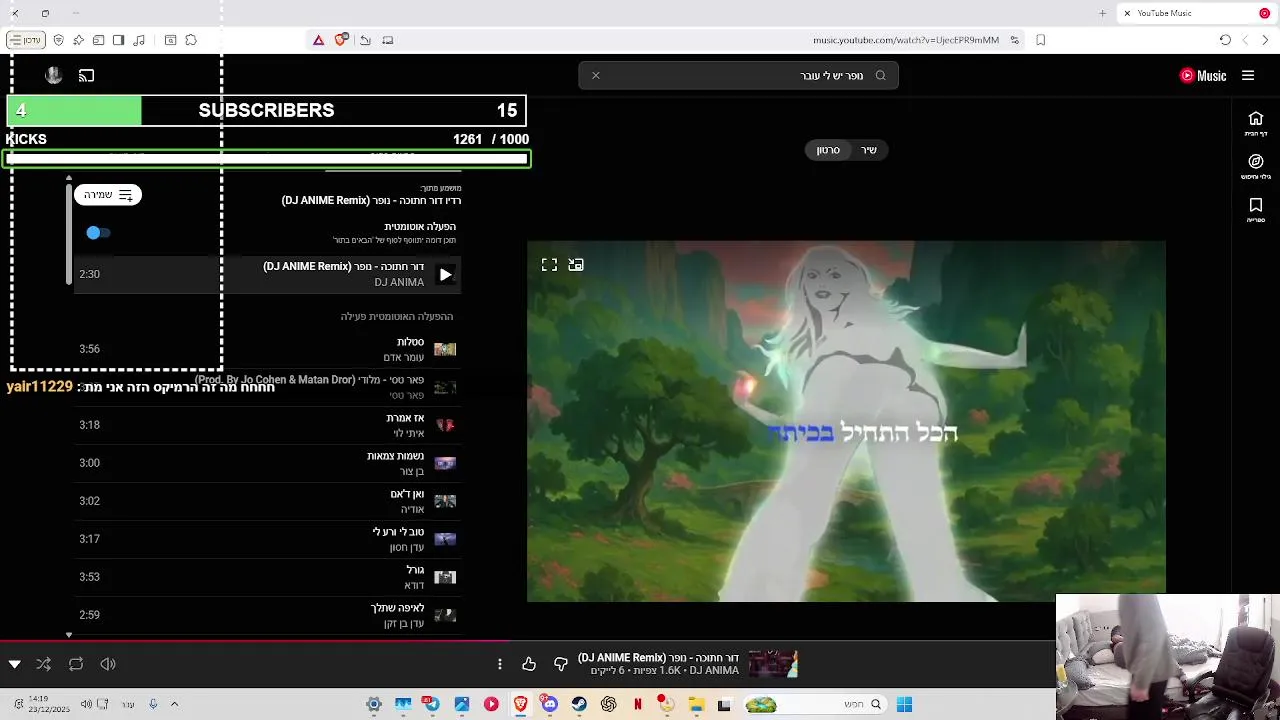Bookmark this page in the address bar
Image resolution: width=1280 pixels, height=720 pixels.
point(1041,40)
